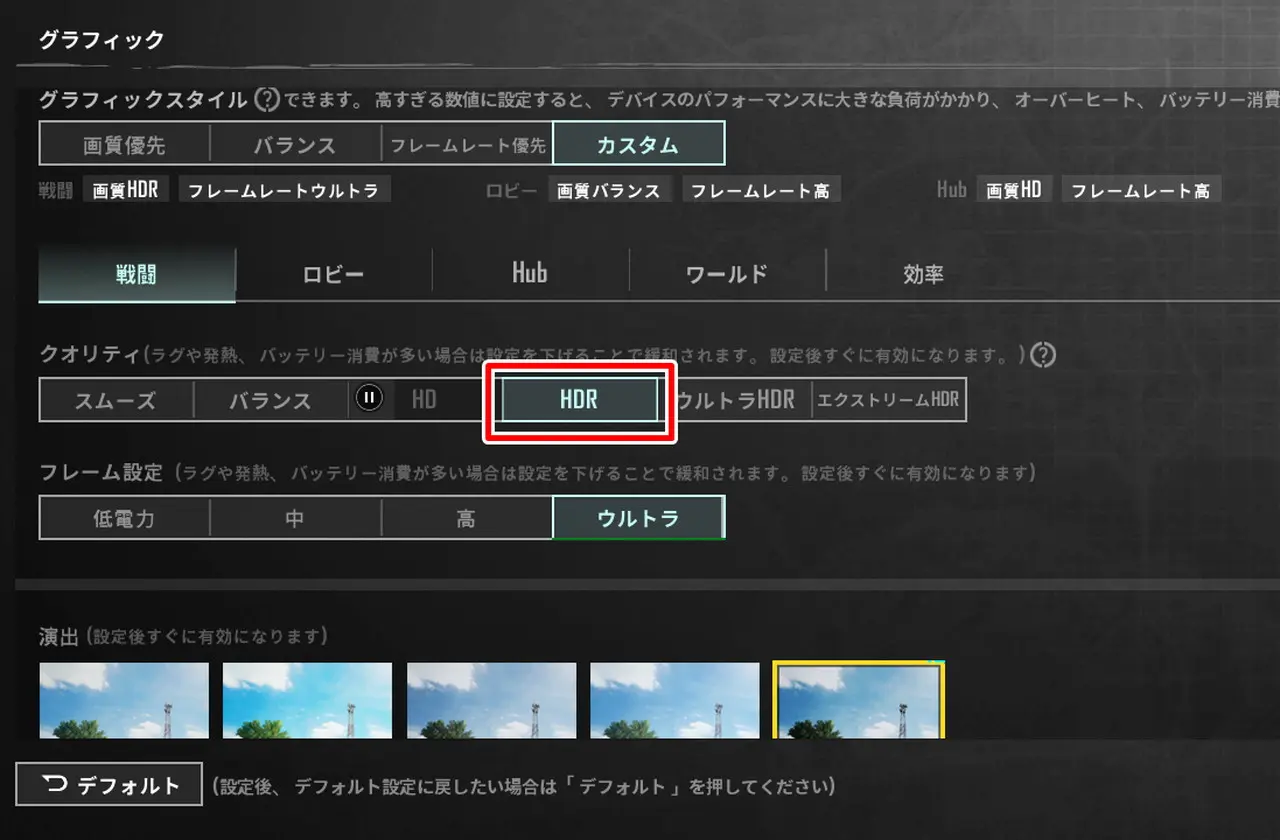Image resolution: width=1280 pixels, height=840 pixels.
Task: Select カスタム graphics style
Action: (638, 145)
